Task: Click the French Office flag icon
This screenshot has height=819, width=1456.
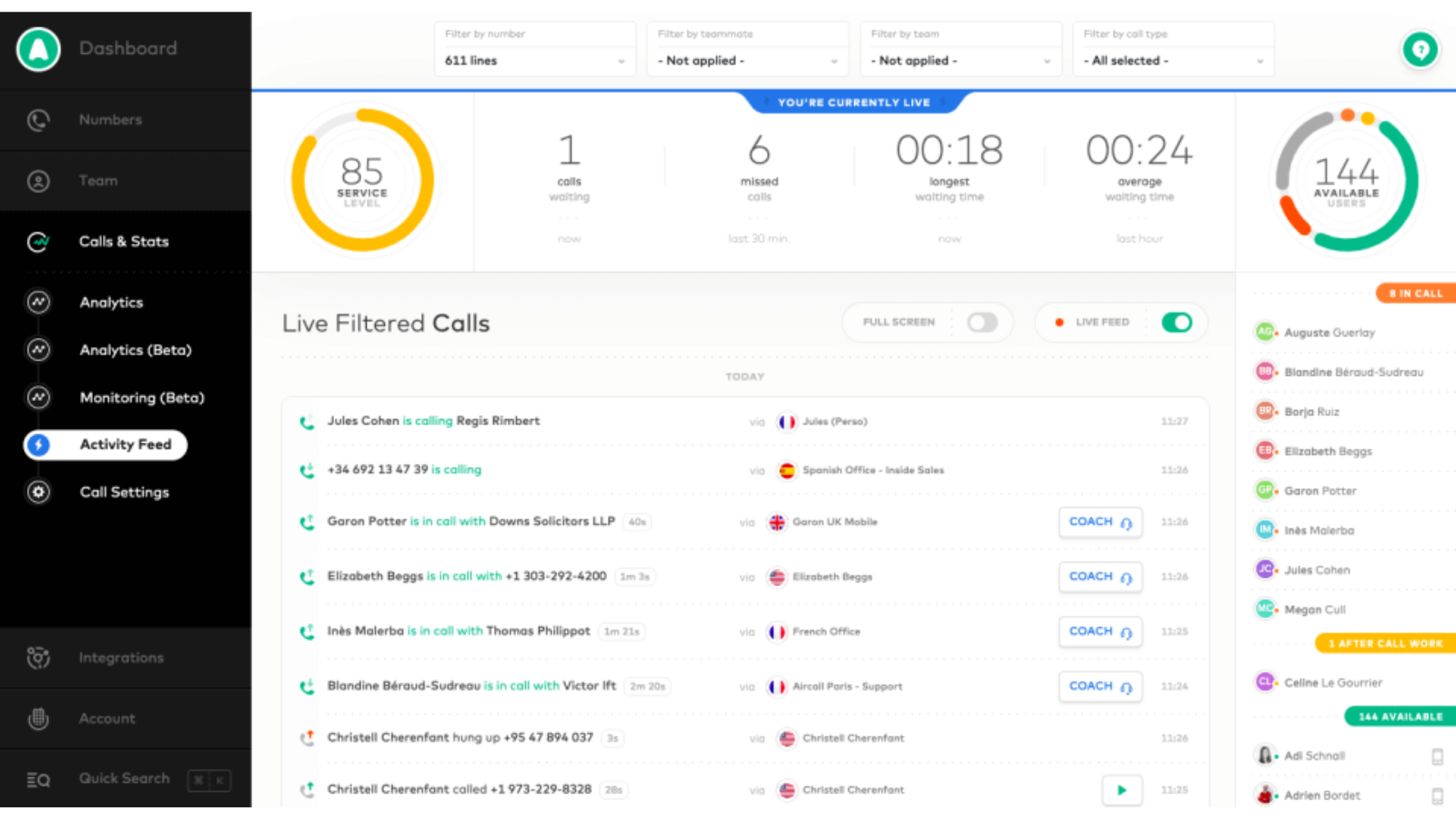Action: 777,632
